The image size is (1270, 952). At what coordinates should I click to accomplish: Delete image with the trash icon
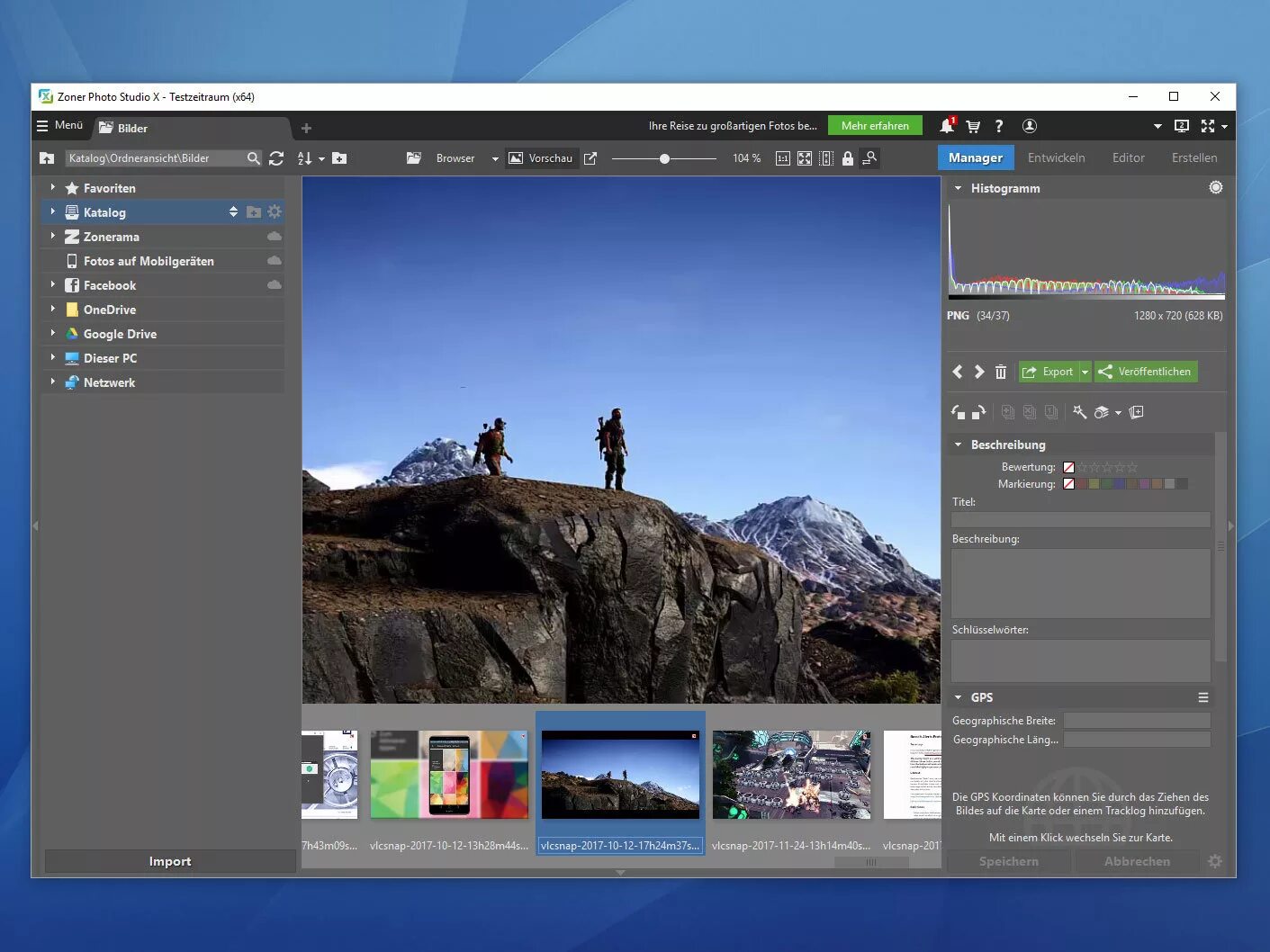click(x=1001, y=372)
